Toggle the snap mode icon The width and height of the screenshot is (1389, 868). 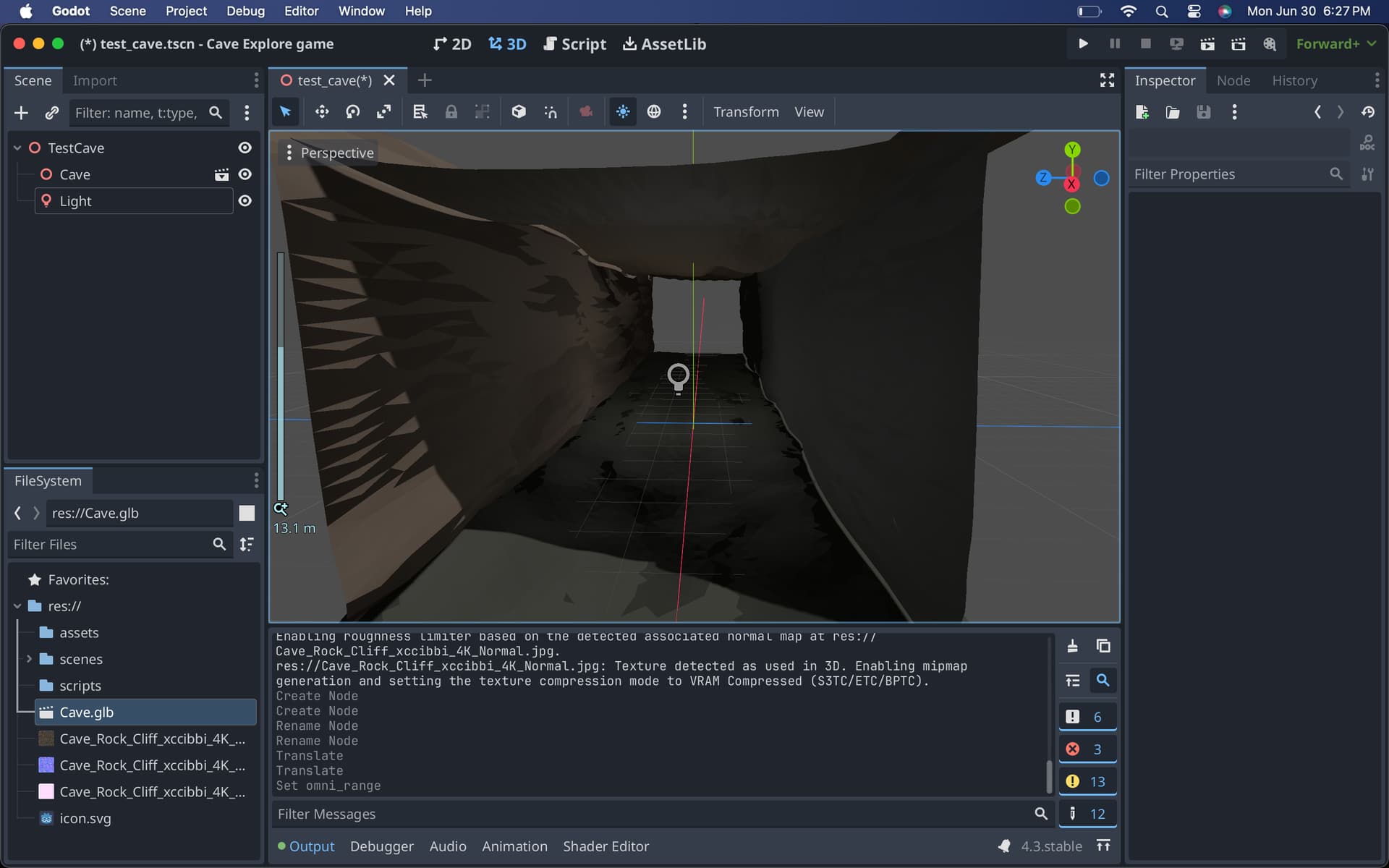(x=551, y=111)
